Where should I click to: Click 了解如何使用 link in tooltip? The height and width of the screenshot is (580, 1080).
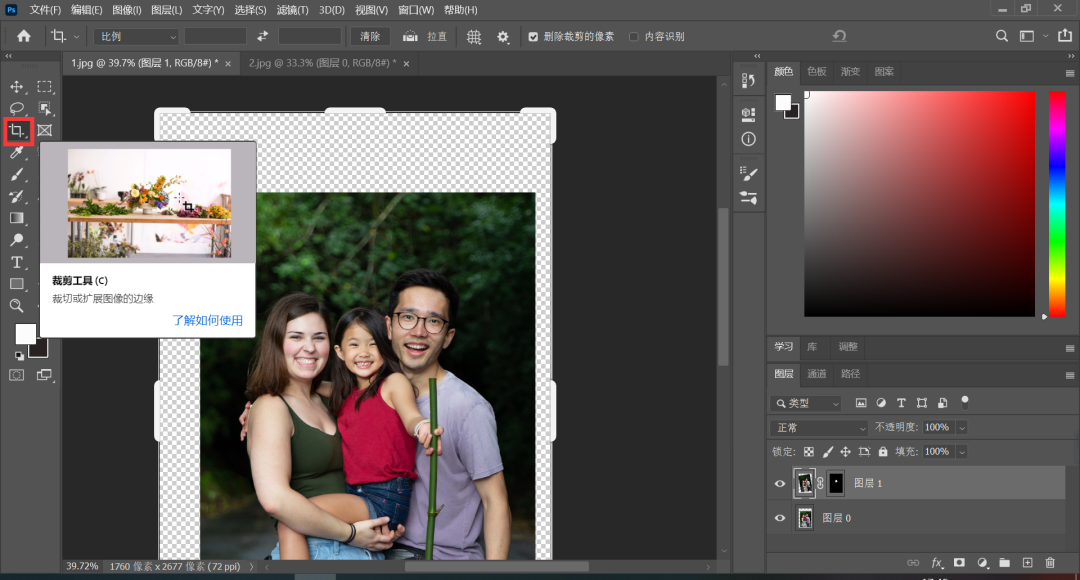pos(207,320)
